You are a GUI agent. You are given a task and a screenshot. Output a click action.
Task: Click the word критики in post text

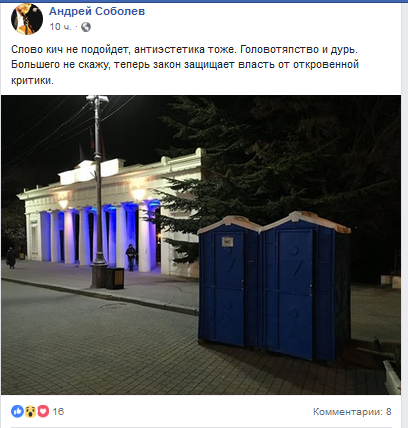click(32, 80)
